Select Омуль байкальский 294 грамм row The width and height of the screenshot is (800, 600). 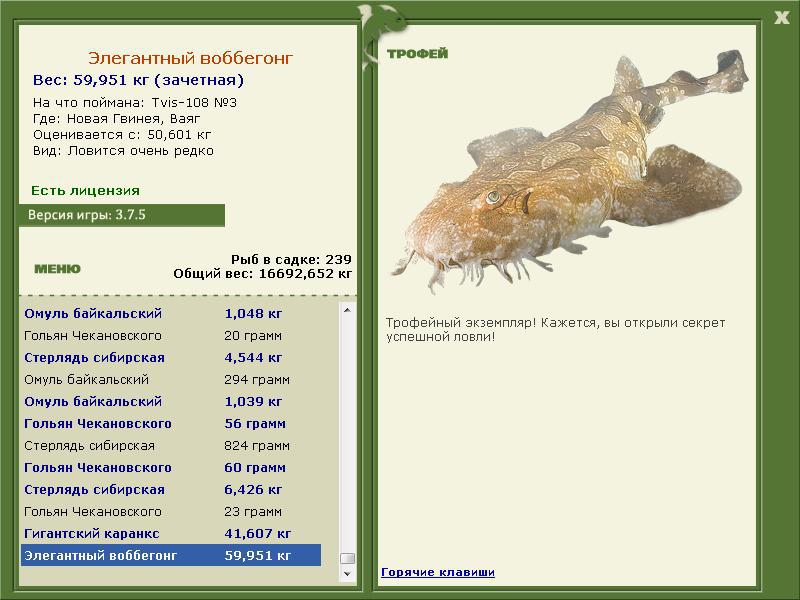click(171, 380)
